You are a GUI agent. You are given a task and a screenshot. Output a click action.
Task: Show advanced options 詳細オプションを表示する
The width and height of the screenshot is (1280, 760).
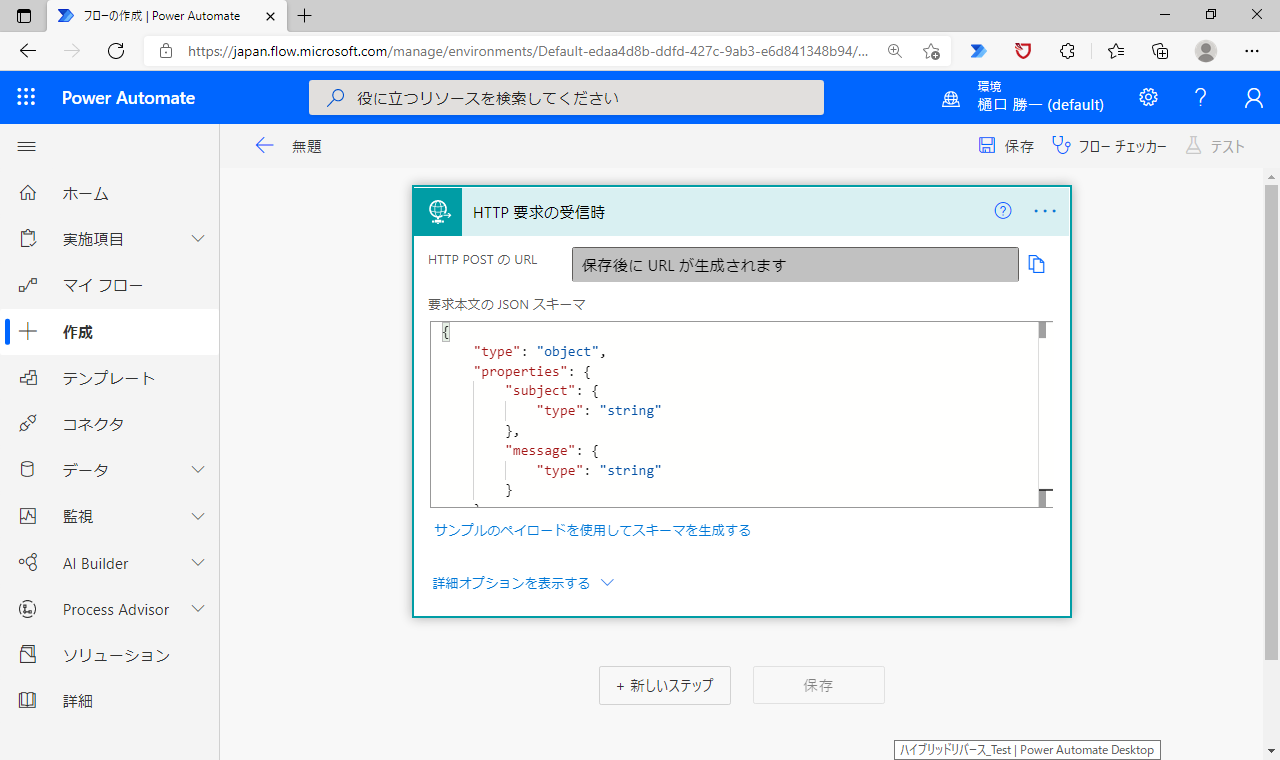[523, 583]
